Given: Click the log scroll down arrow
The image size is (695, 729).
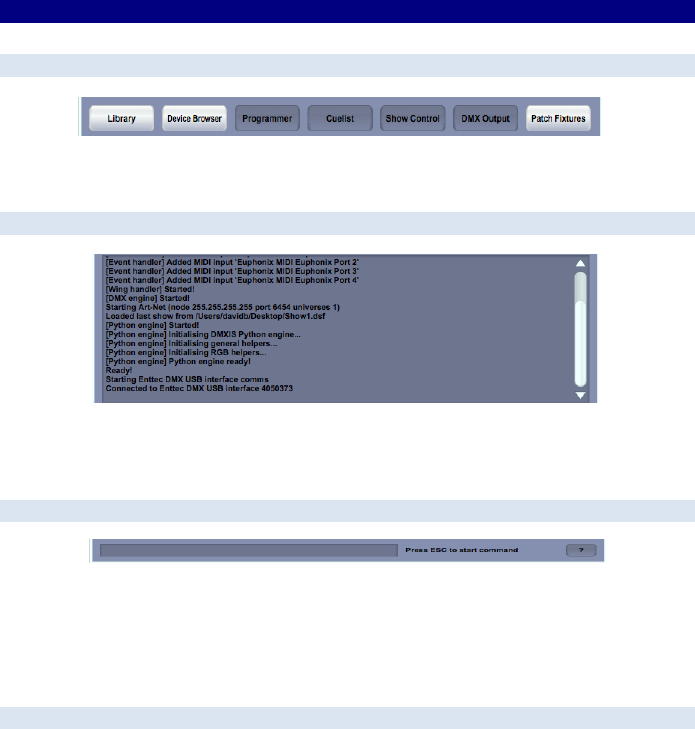Looking at the screenshot, I should coord(580,395).
